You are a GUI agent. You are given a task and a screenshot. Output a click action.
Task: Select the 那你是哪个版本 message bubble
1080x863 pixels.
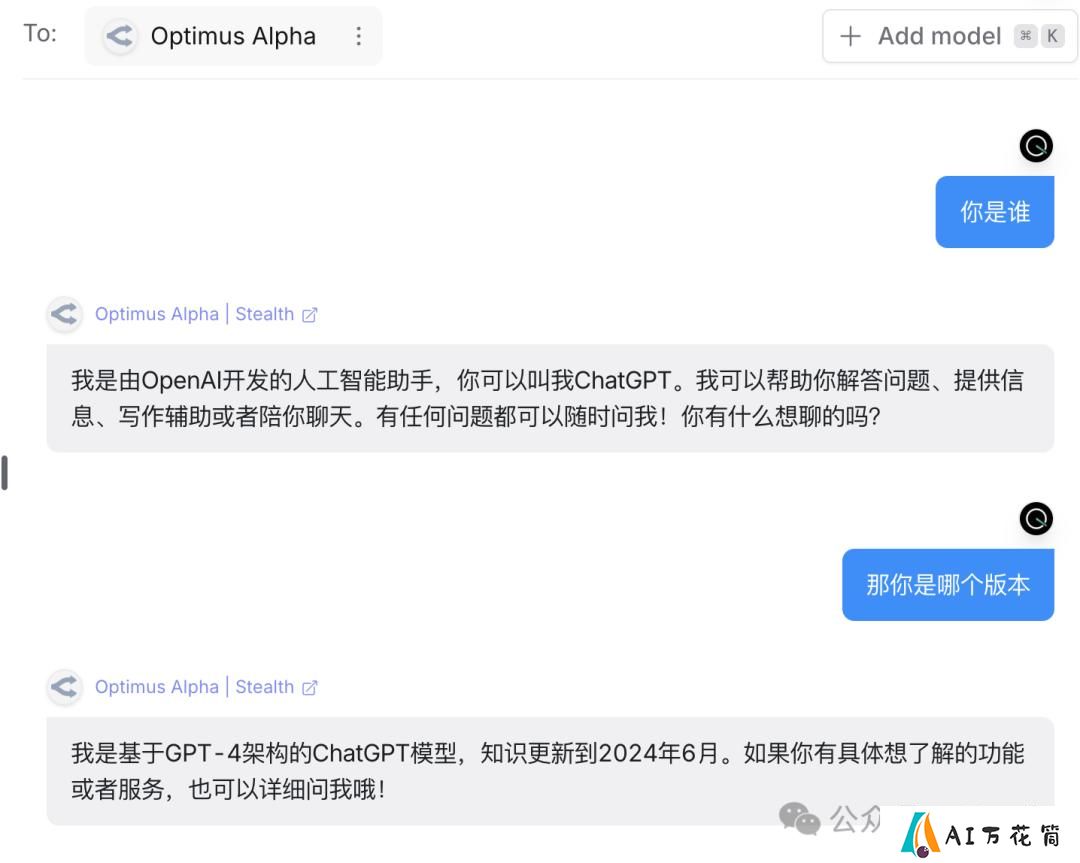click(x=948, y=585)
